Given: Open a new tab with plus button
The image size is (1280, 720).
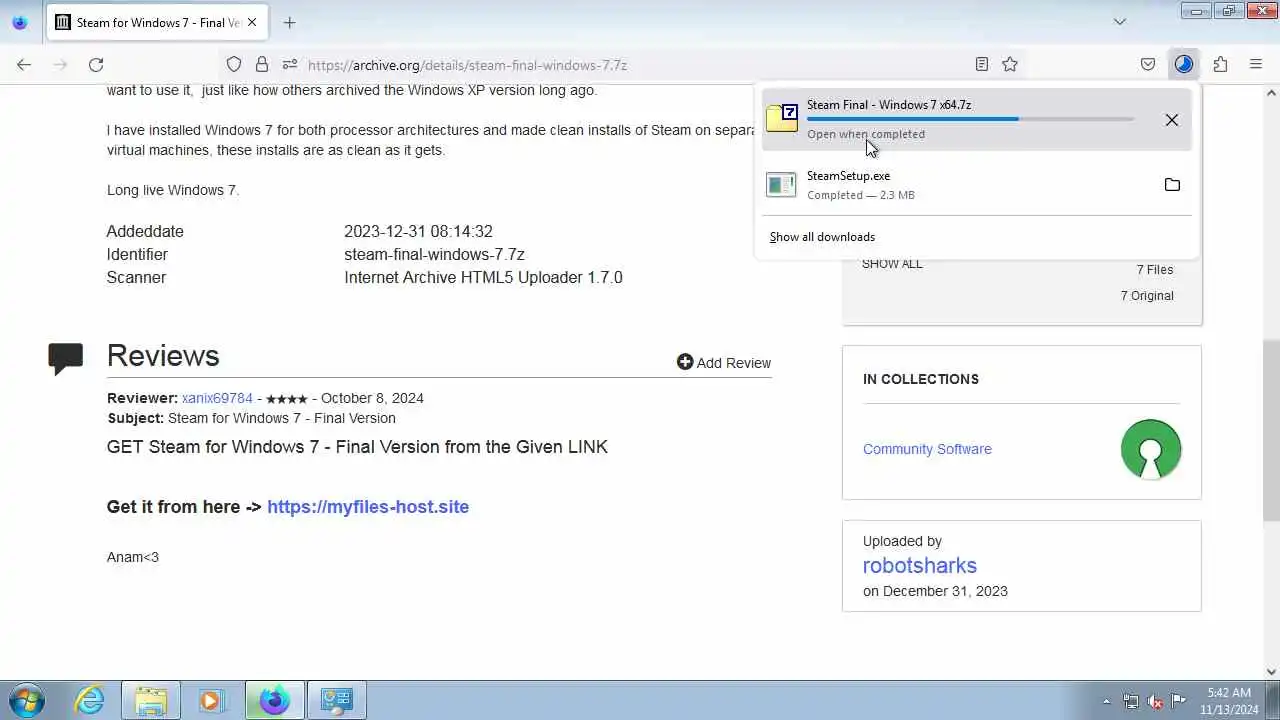Looking at the screenshot, I should pyautogui.click(x=289, y=22).
